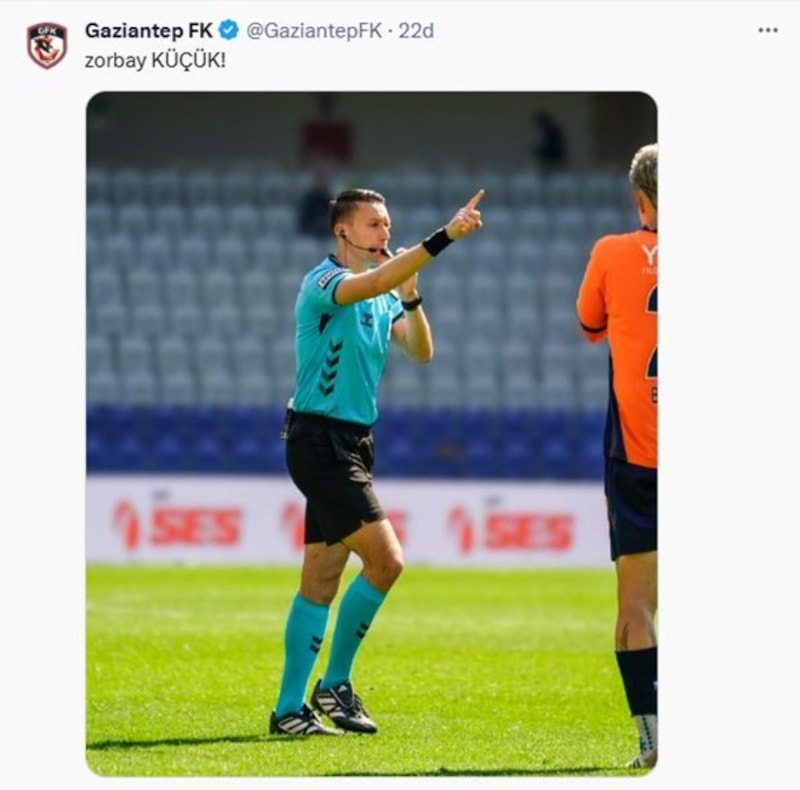Open the Gaziantep FK display name link
Screen dimensions: 800x790
(x=149, y=31)
